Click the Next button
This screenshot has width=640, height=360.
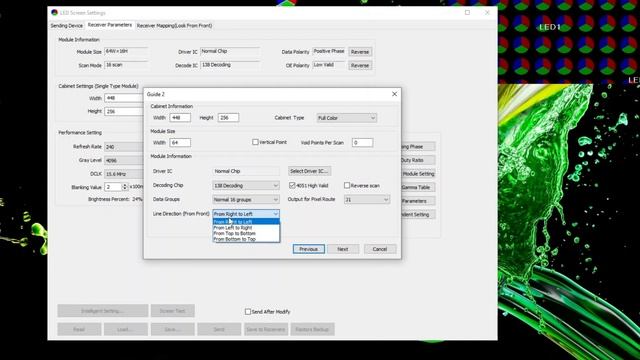pos(343,249)
